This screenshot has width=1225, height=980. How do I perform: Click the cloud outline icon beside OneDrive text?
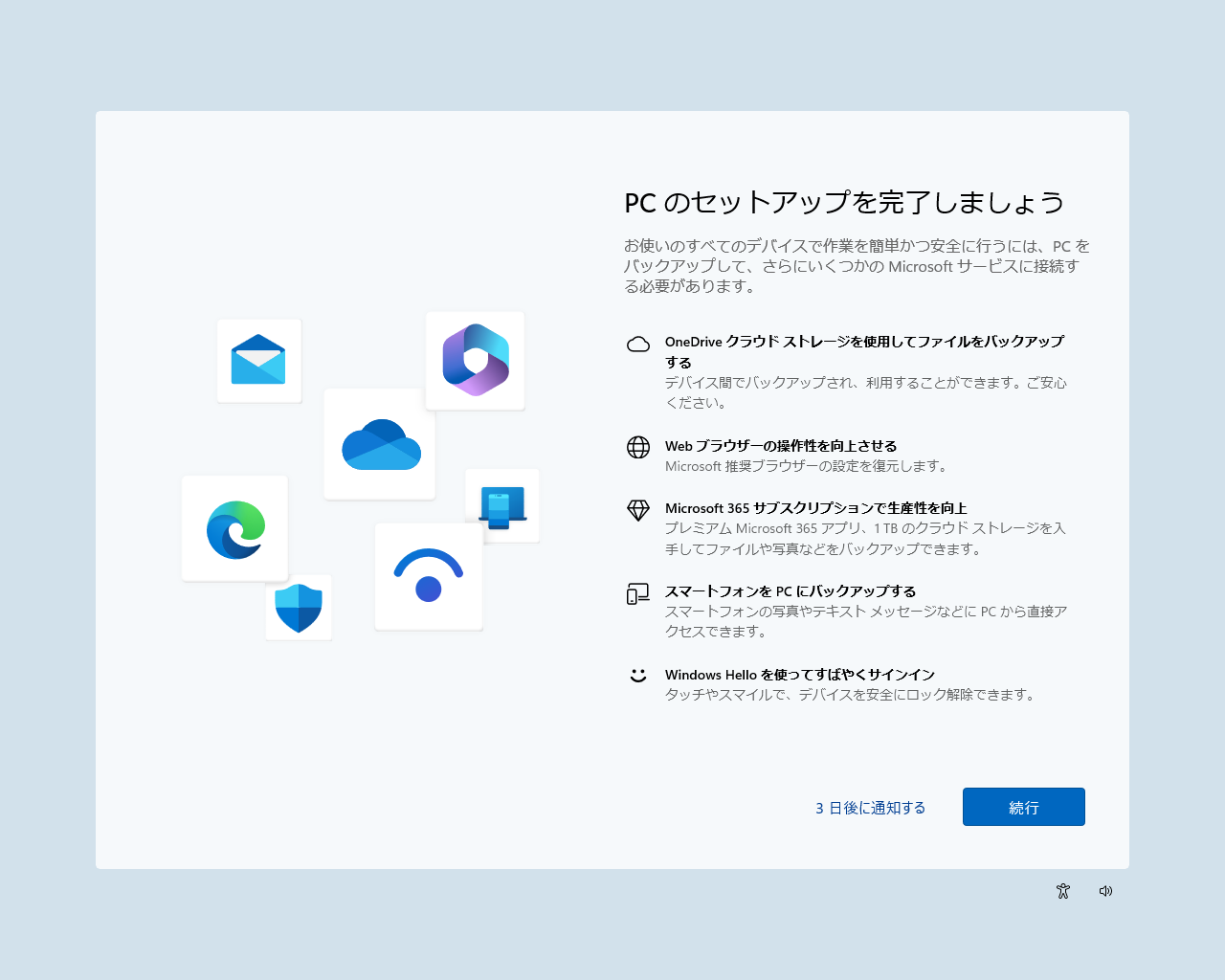tap(638, 345)
